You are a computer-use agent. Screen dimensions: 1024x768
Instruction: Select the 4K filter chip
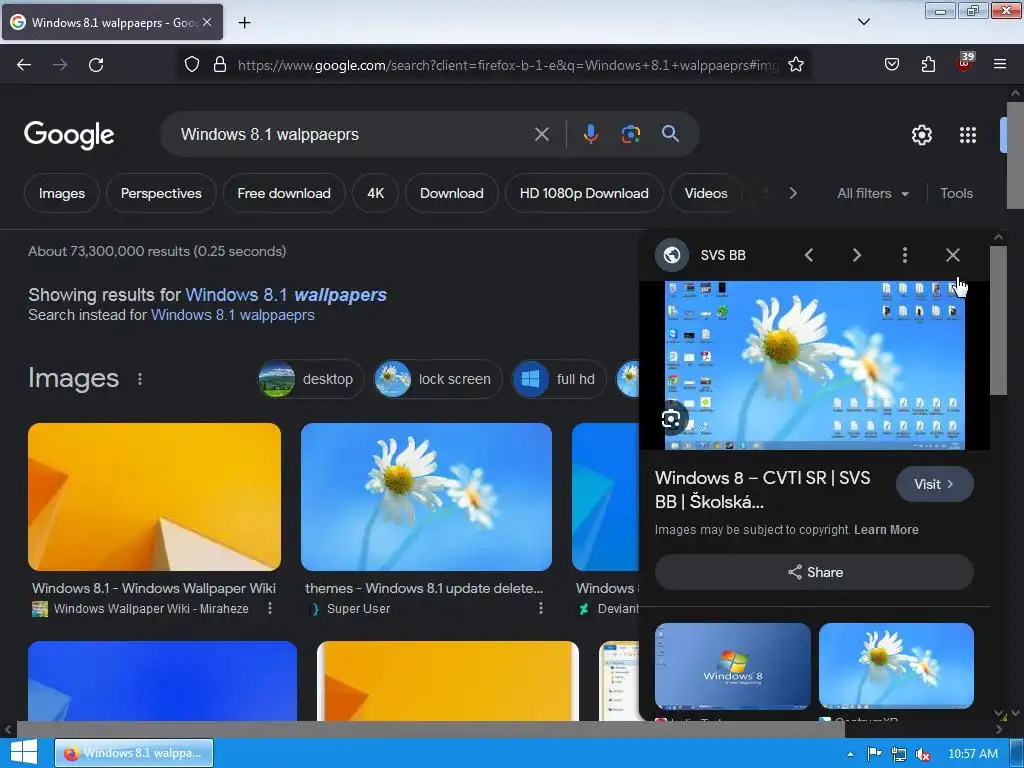[x=376, y=193]
